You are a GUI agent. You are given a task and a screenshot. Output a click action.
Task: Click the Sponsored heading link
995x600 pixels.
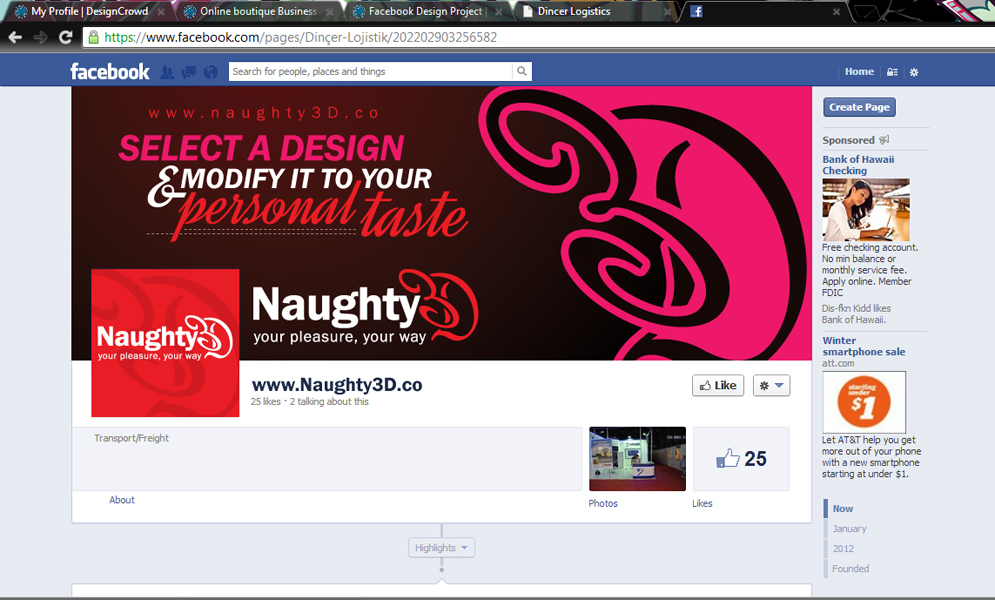point(848,140)
